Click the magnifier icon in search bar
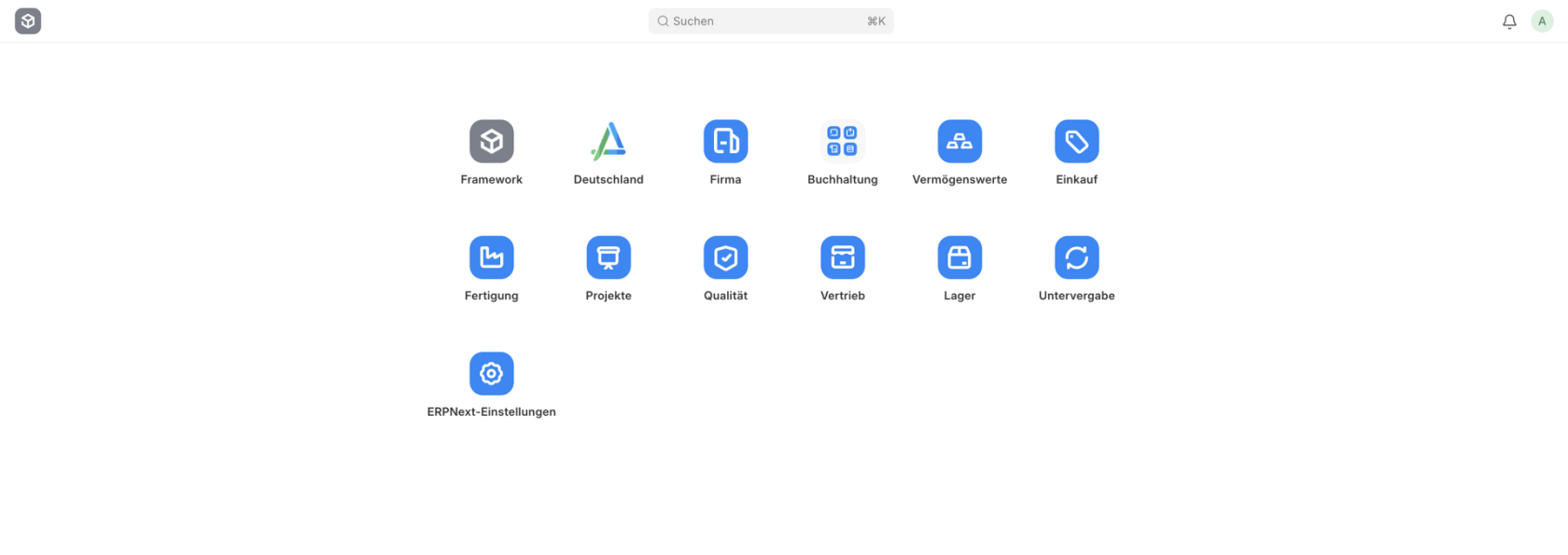This screenshot has height=555, width=1568. (663, 21)
